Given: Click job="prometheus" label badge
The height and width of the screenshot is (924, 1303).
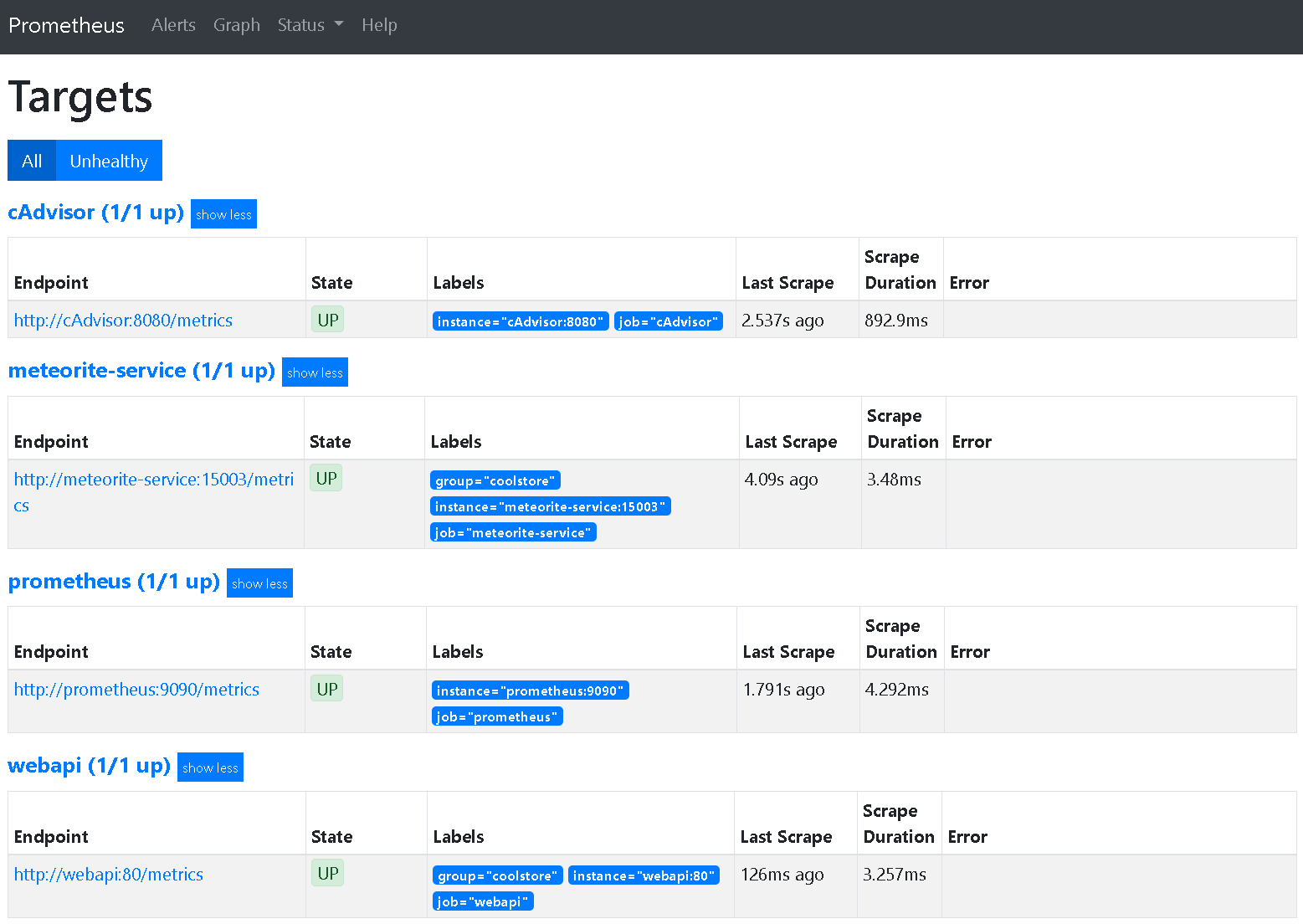Looking at the screenshot, I should click(x=497, y=716).
